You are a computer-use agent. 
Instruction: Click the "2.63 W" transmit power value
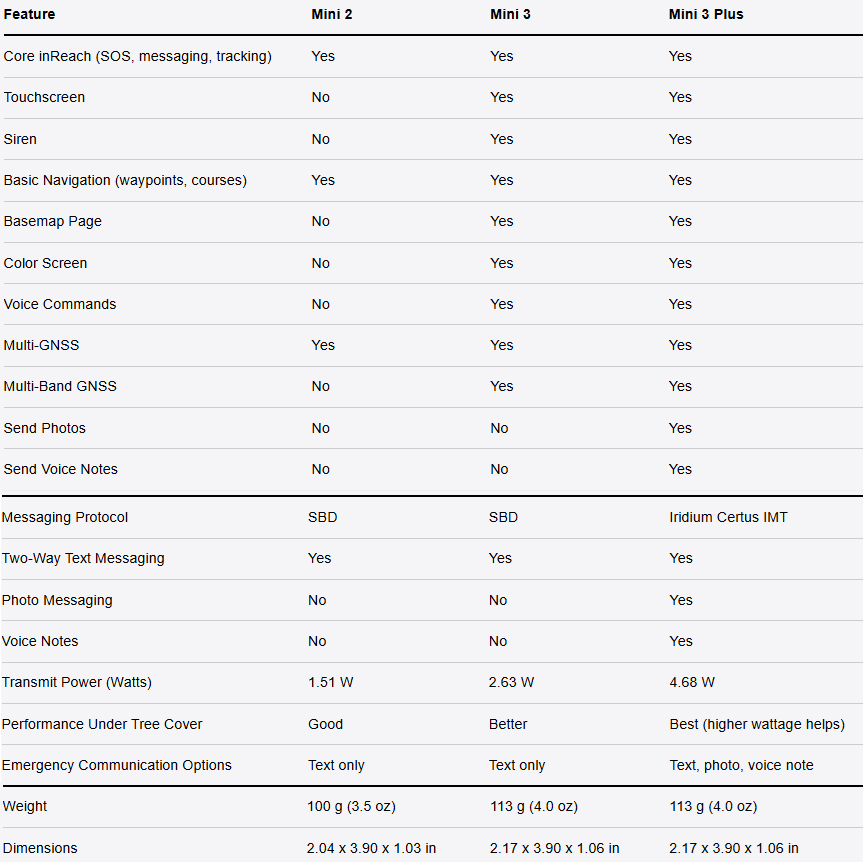click(511, 682)
